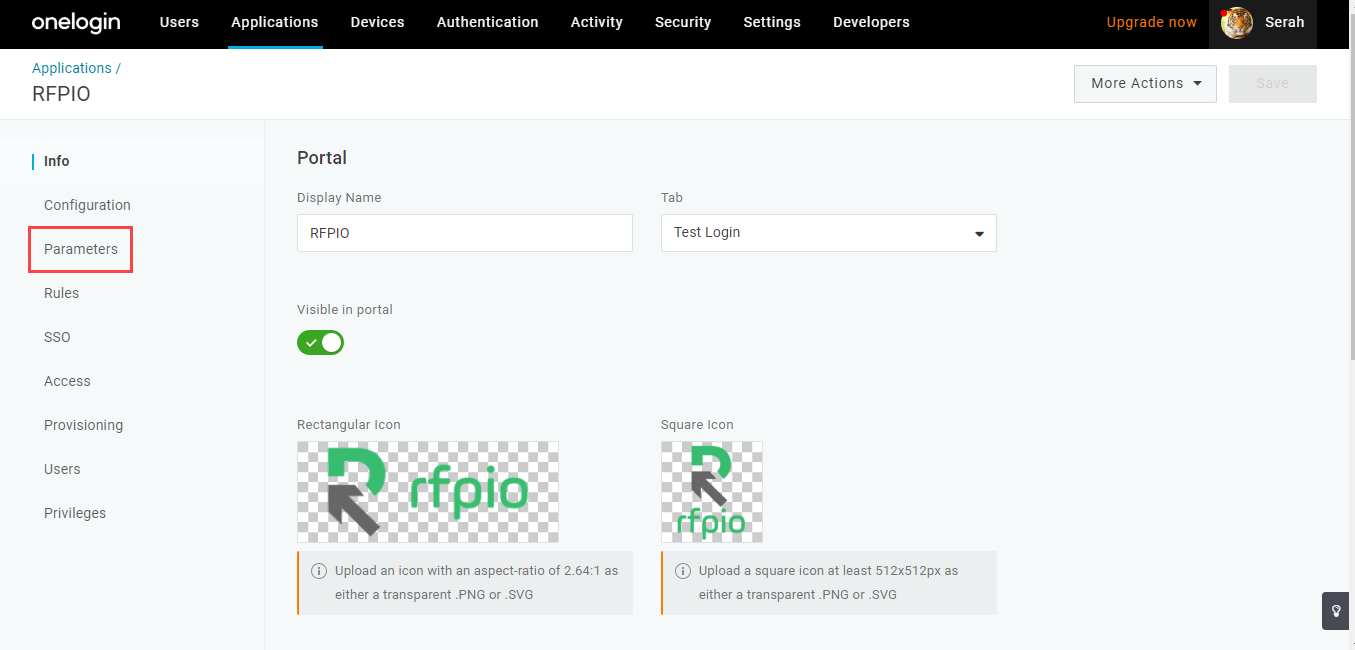Open the Developers menu
1355x650 pixels.
pyautogui.click(x=871, y=22)
